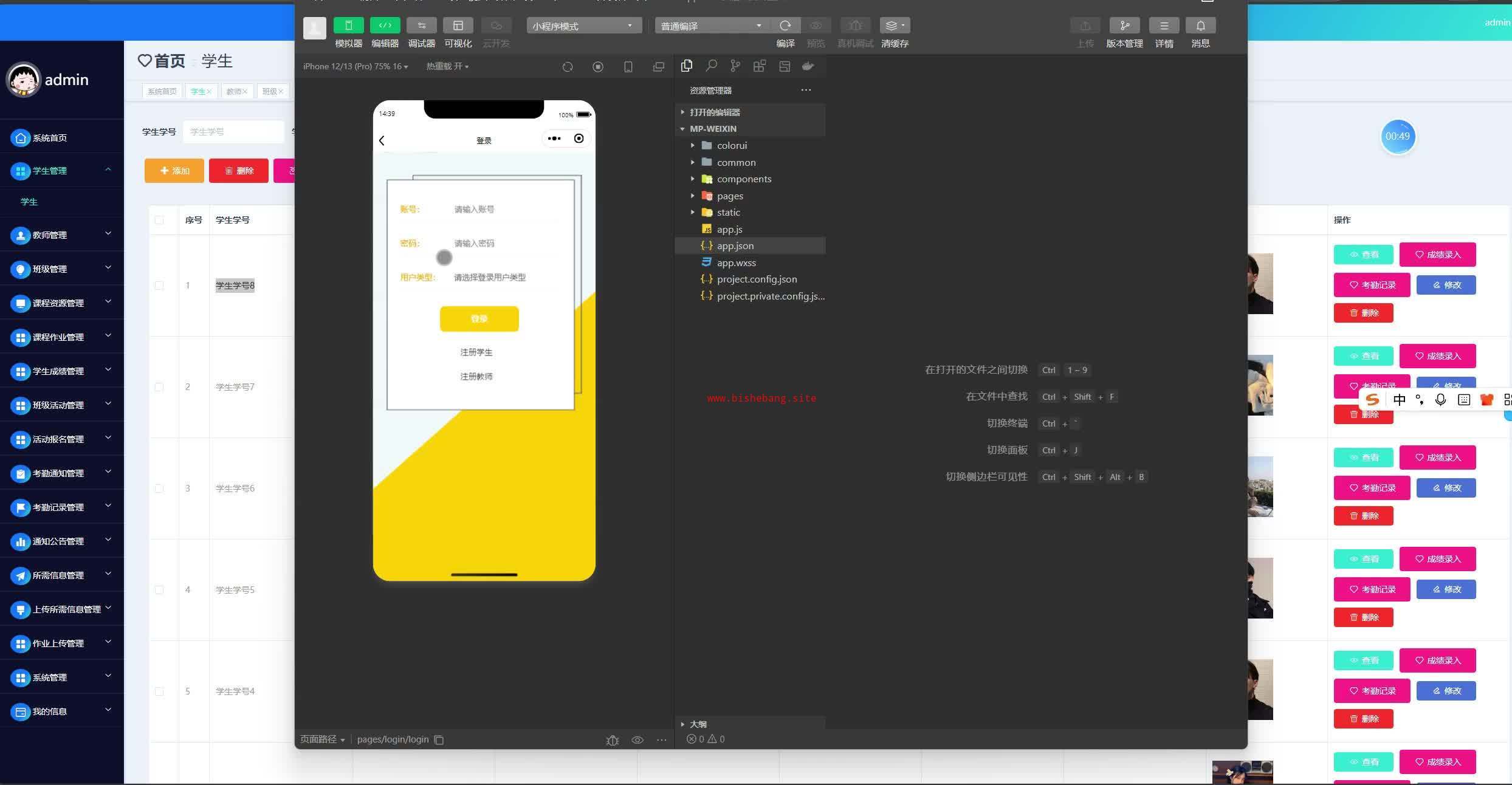
Task: Click the search icon in editor sidebar
Action: [711, 66]
